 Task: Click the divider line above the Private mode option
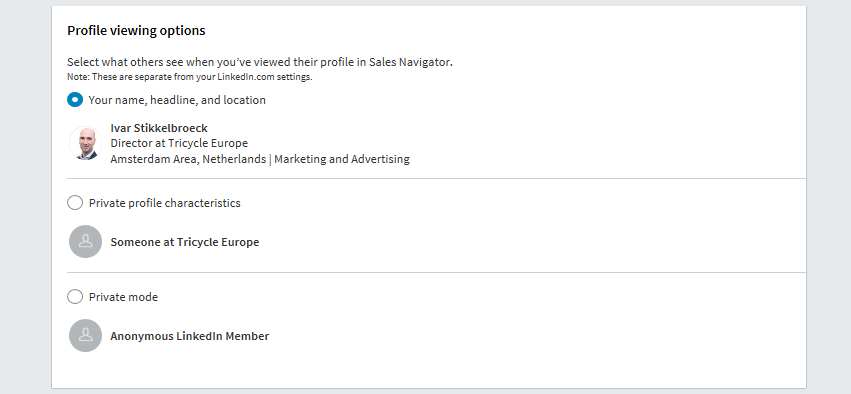(x=436, y=272)
